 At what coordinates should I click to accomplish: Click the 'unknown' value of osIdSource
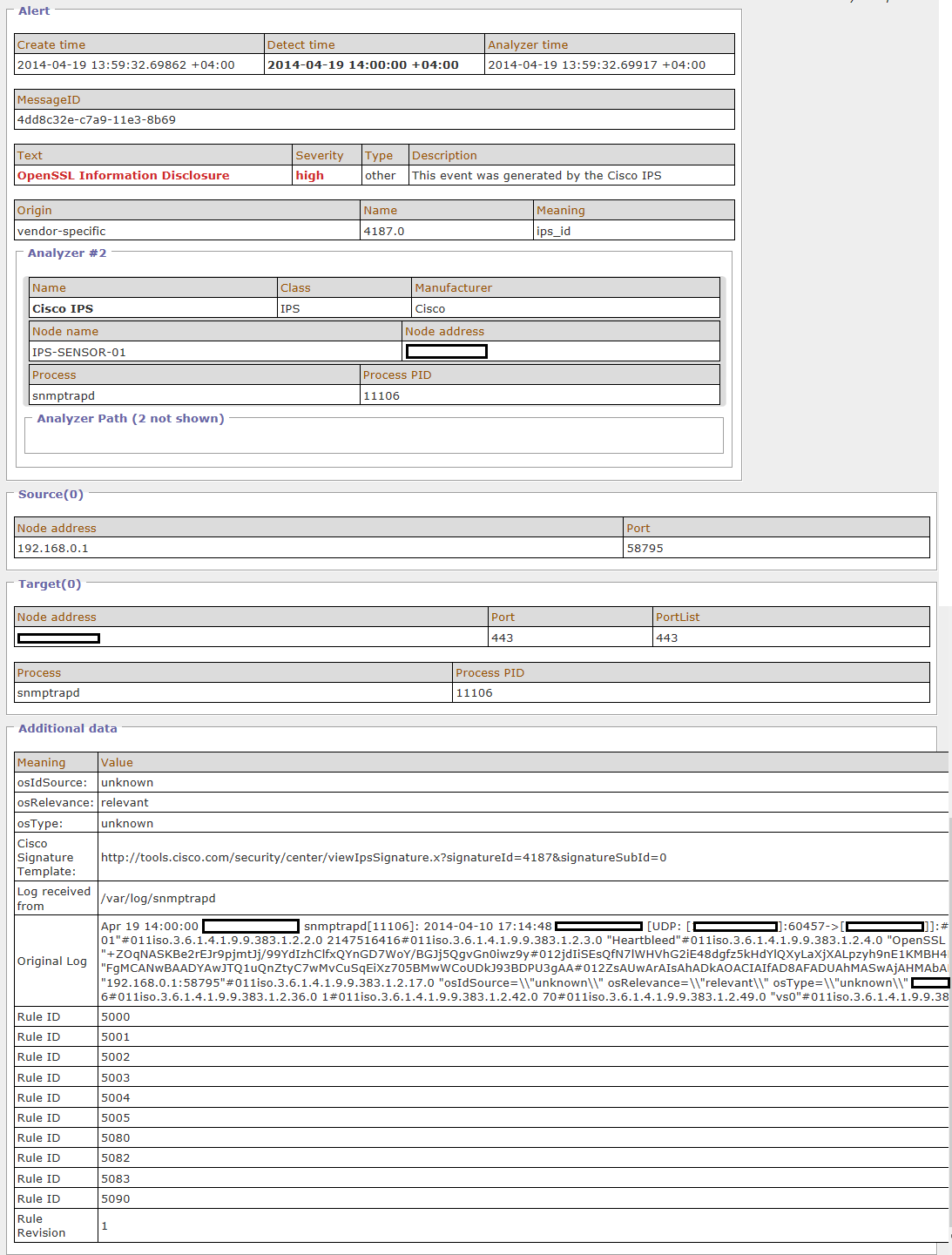pos(127,783)
